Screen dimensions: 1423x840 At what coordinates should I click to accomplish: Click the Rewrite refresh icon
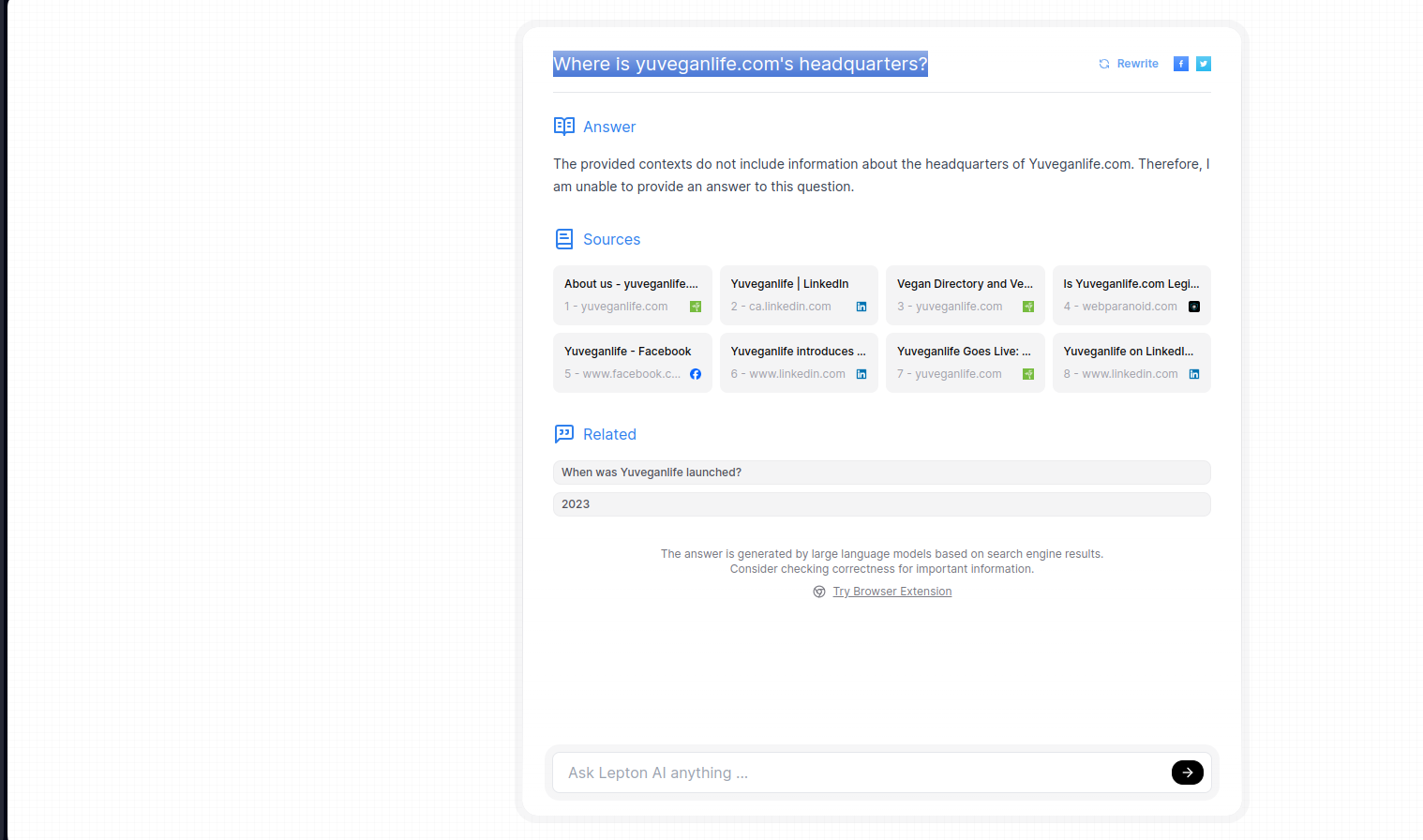(1104, 64)
